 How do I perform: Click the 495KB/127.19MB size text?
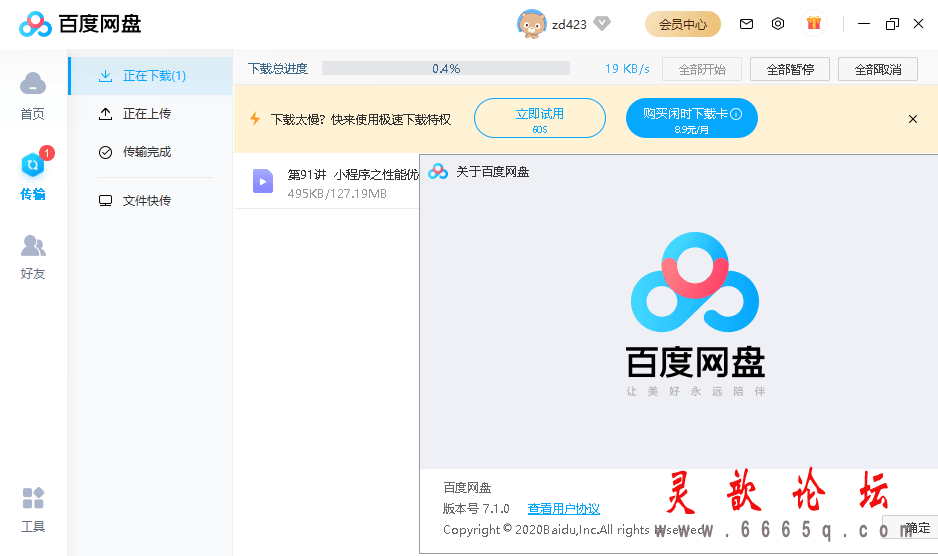coord(337,194)
